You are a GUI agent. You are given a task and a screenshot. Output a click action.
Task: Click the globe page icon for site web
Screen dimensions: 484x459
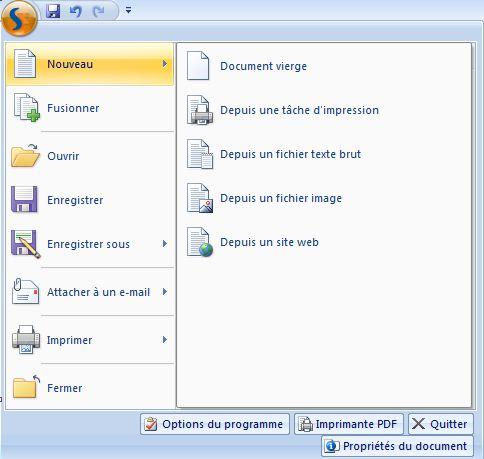click(x=199, y=242)
